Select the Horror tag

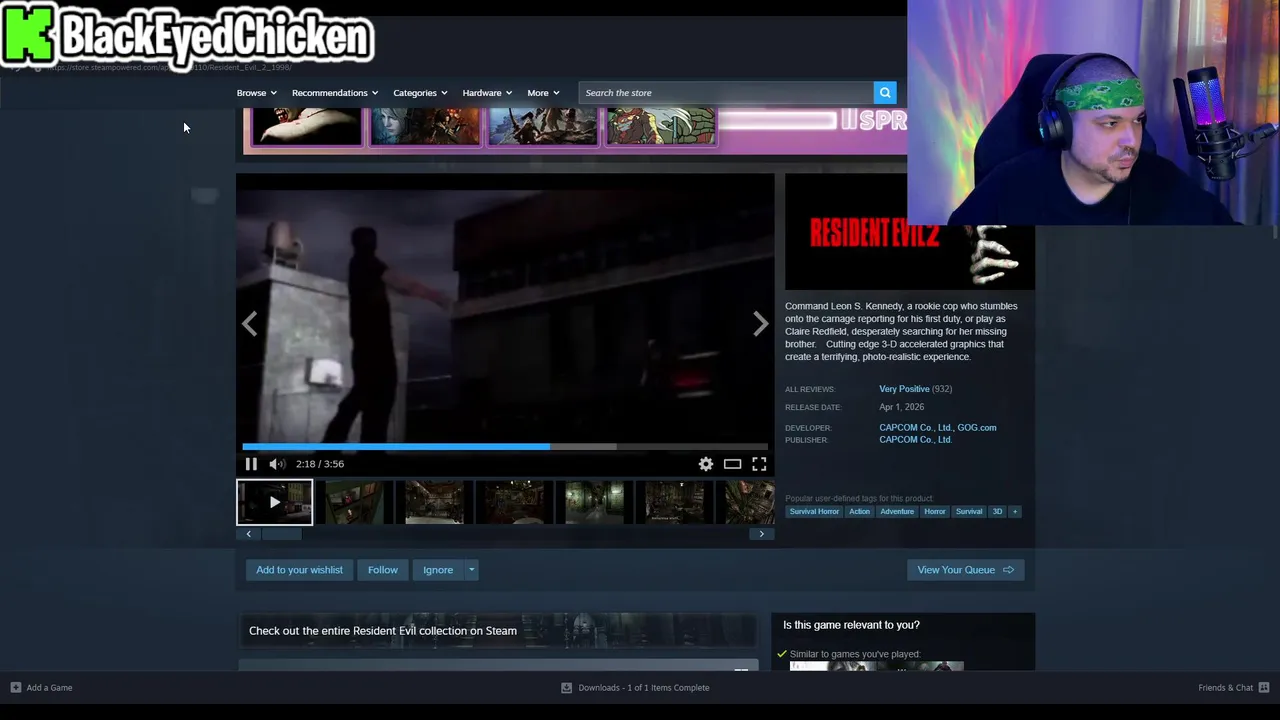tap(935, 512)
